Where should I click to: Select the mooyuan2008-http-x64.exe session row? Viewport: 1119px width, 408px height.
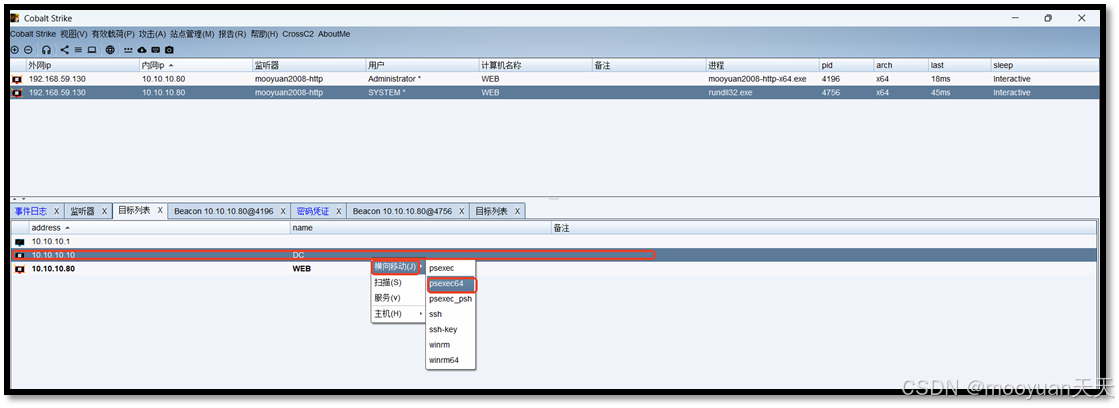click(555, 79)
